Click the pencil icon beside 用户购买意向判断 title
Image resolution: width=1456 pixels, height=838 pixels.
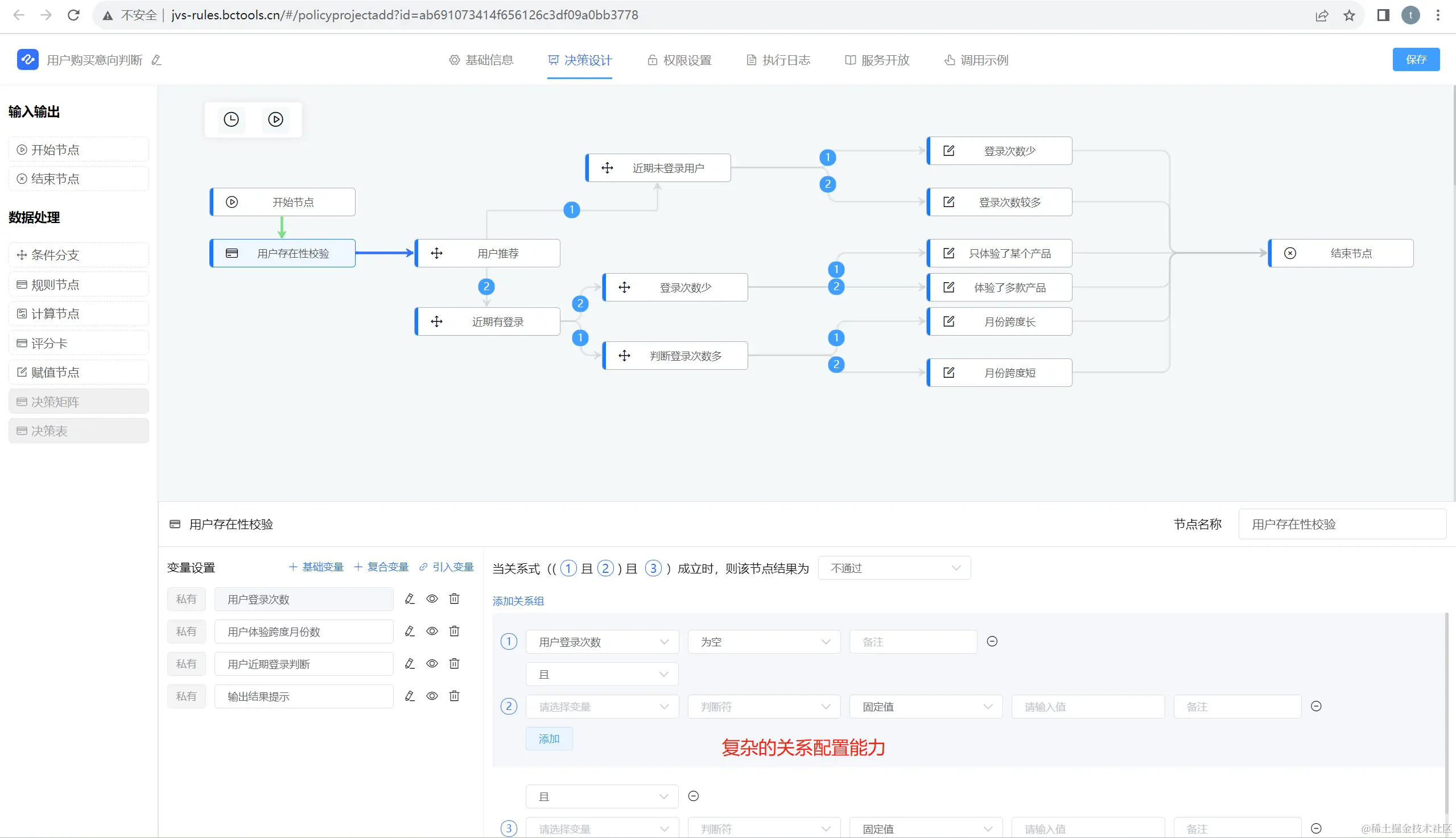[x=156, y=60]
